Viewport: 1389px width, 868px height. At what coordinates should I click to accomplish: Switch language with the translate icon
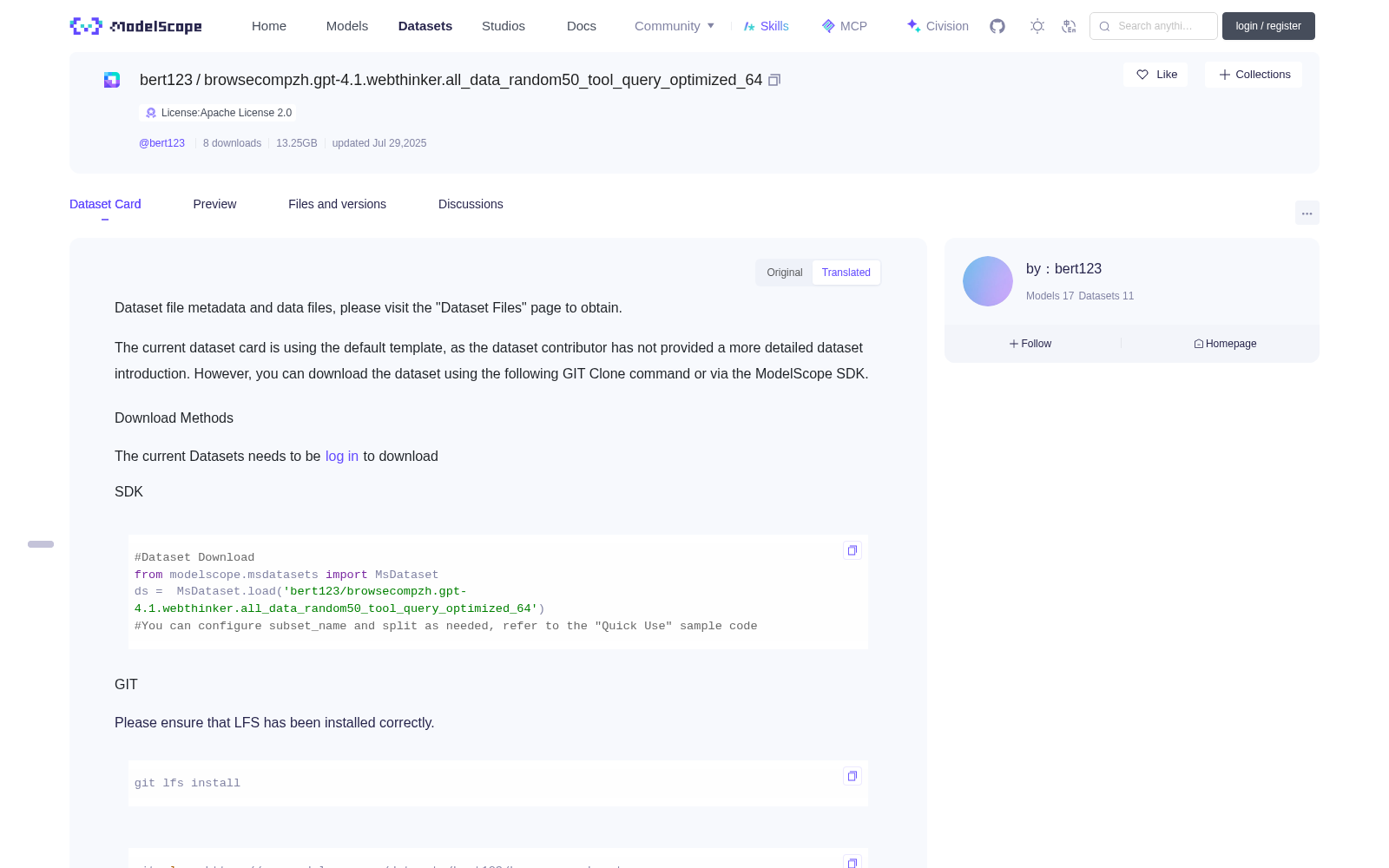pos(1069,26)
